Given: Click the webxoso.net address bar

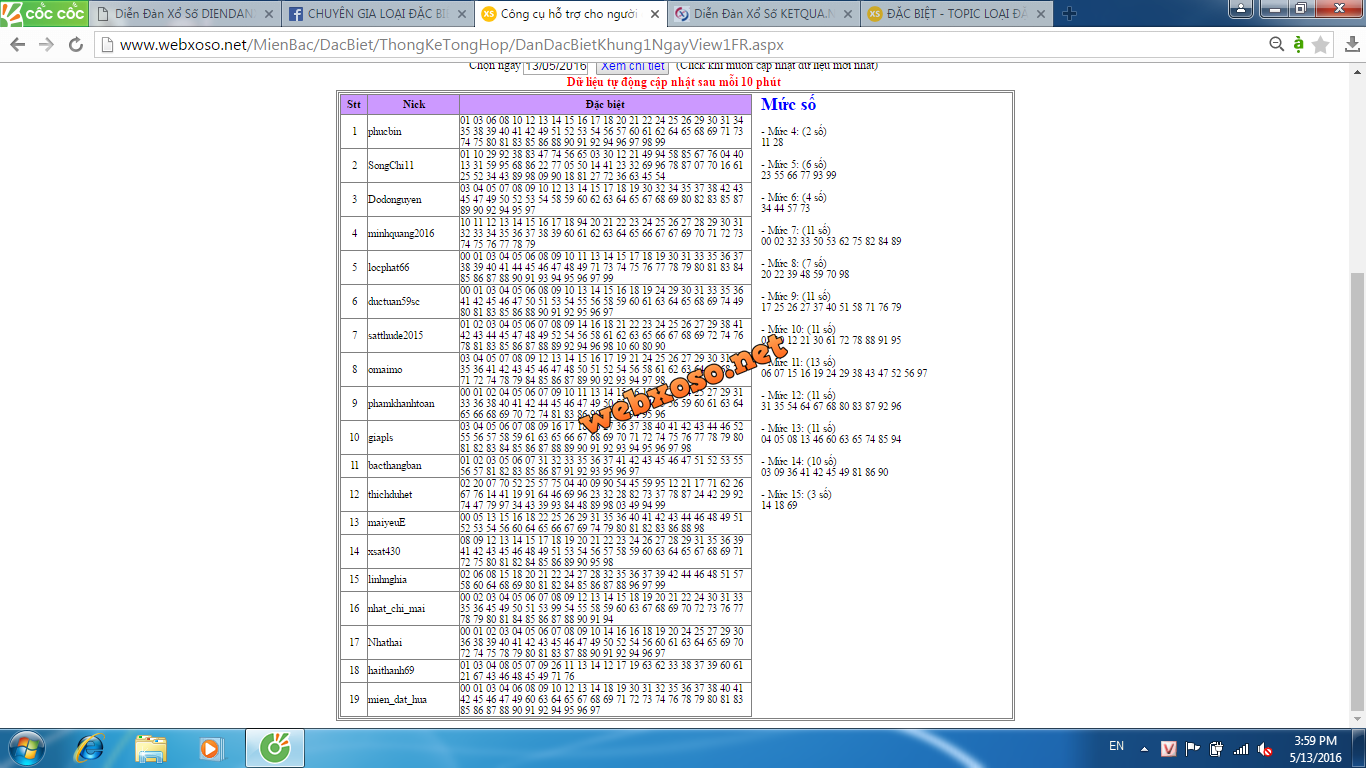Looking at the screenshot, I should 680,45.
